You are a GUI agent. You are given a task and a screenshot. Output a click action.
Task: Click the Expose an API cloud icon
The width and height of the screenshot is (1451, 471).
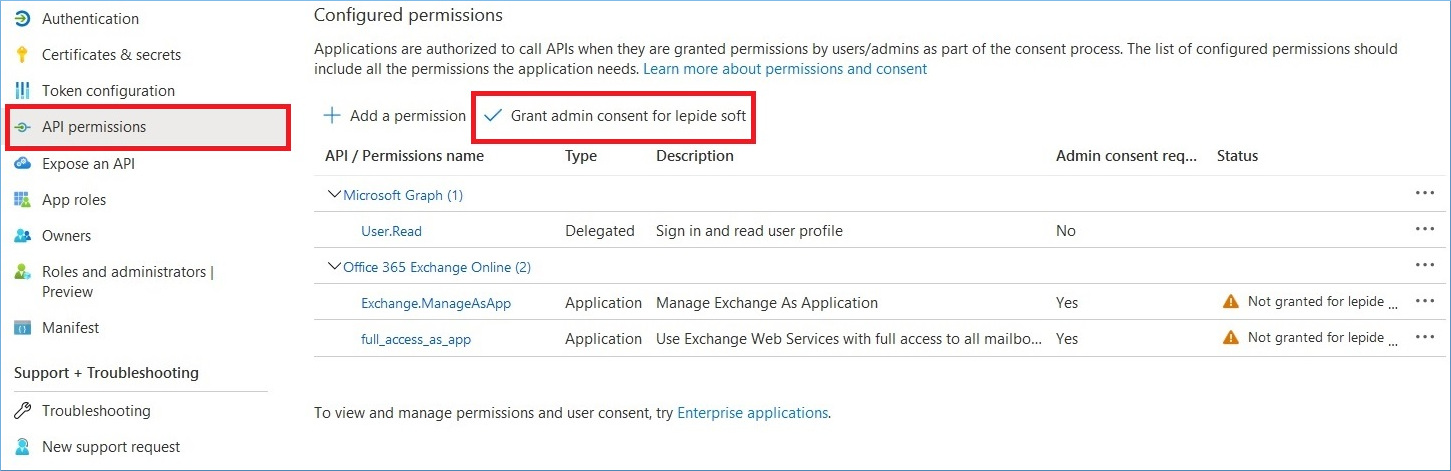[x=22, y=163]
